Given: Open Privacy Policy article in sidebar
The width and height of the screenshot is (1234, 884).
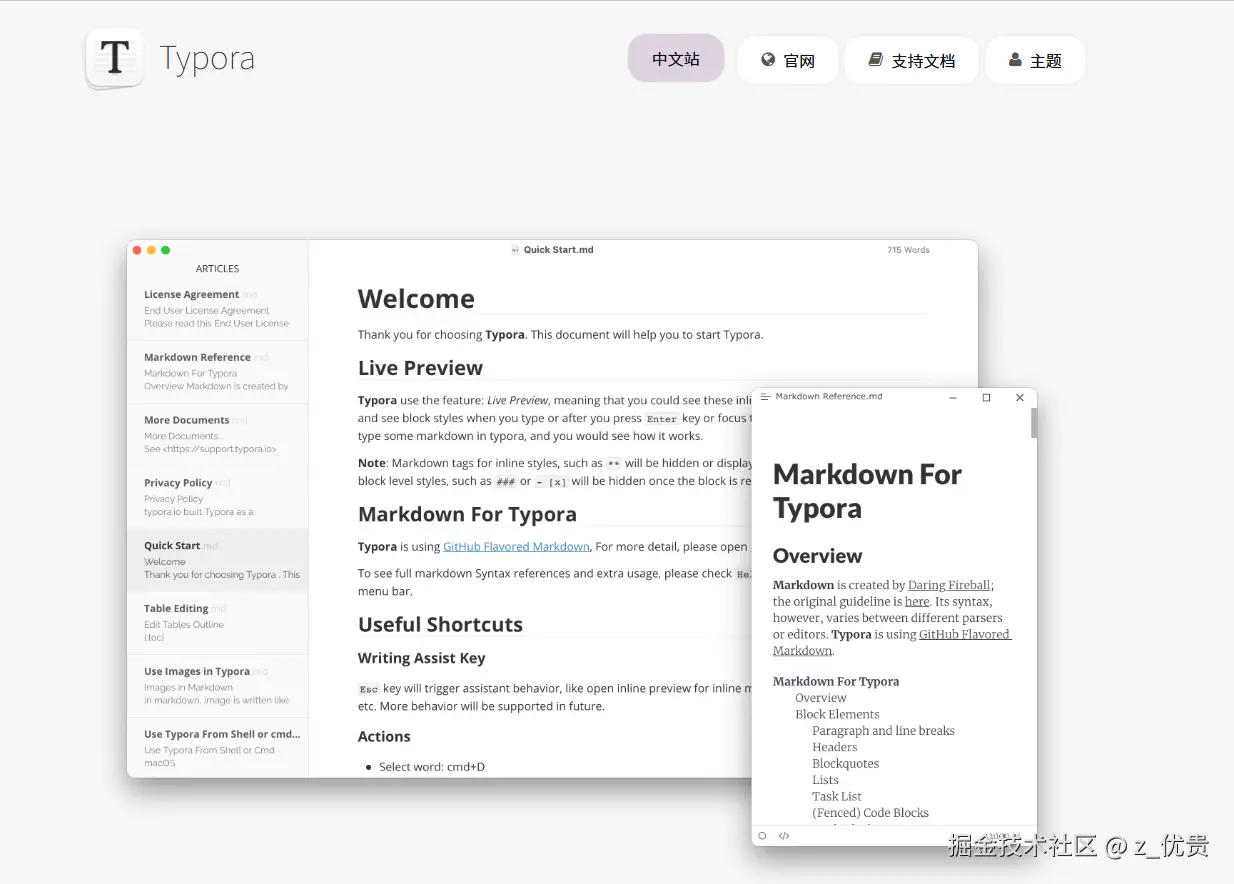Looking at the screenshot, I should tap(218, 497).
